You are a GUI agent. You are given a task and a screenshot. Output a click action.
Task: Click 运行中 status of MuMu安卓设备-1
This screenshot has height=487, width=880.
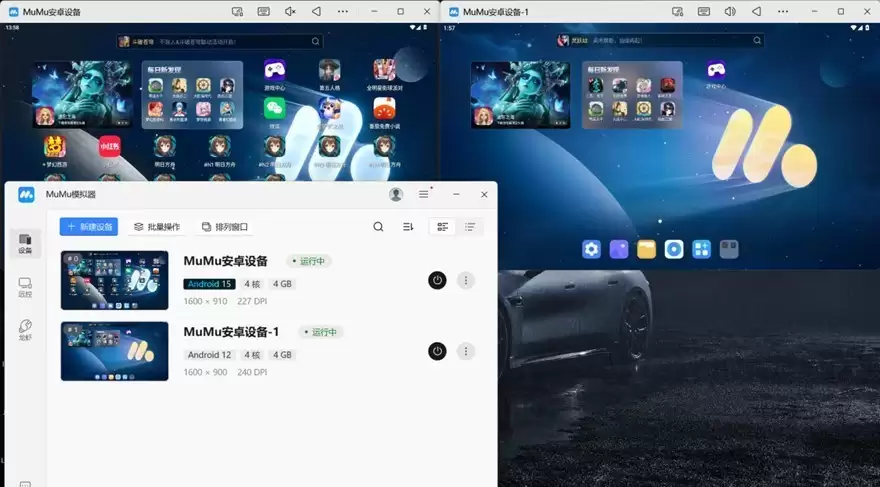tap(321, 332)
